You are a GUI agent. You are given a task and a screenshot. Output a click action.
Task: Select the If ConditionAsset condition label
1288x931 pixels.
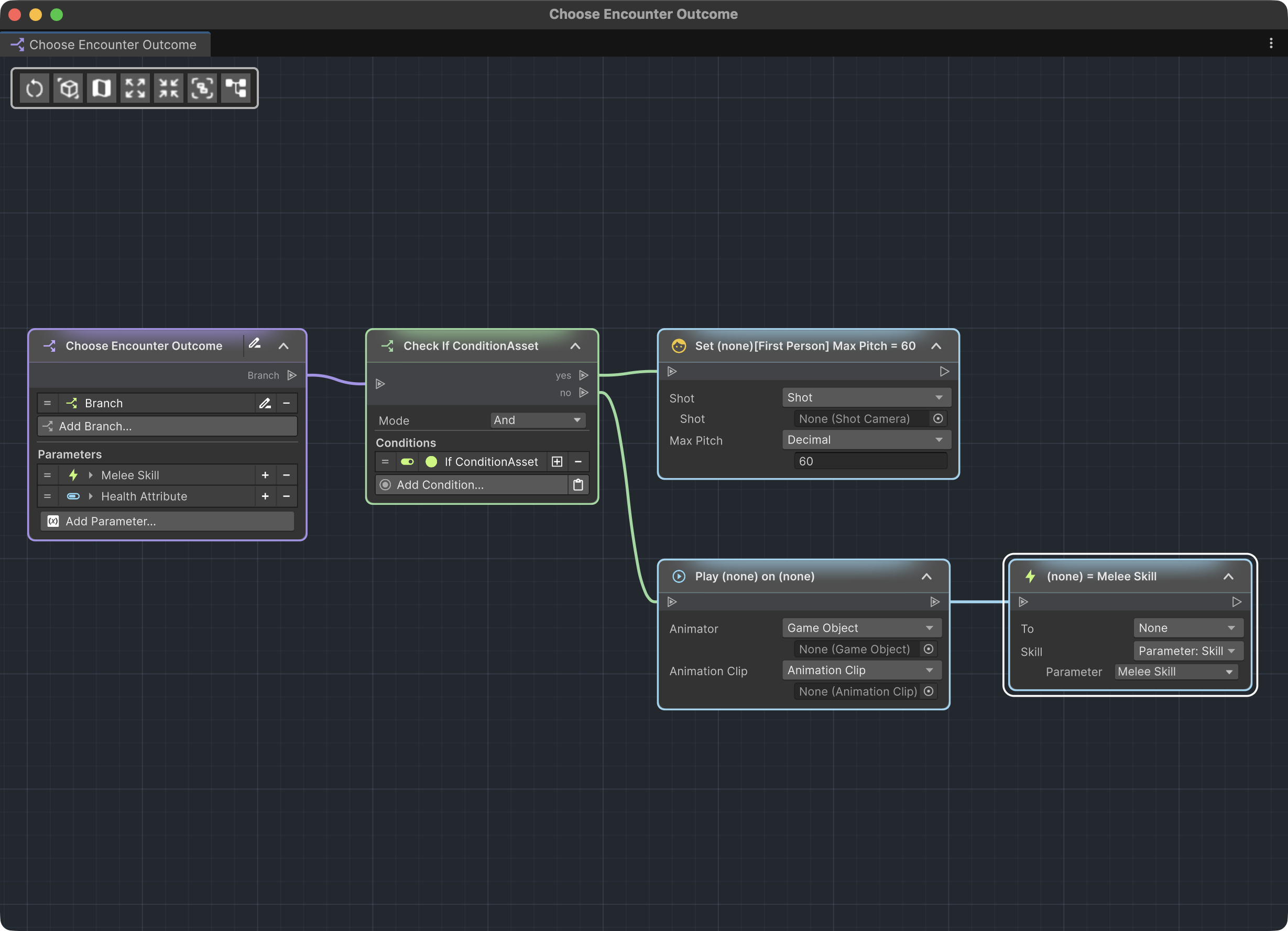click(x=491, y=462)
